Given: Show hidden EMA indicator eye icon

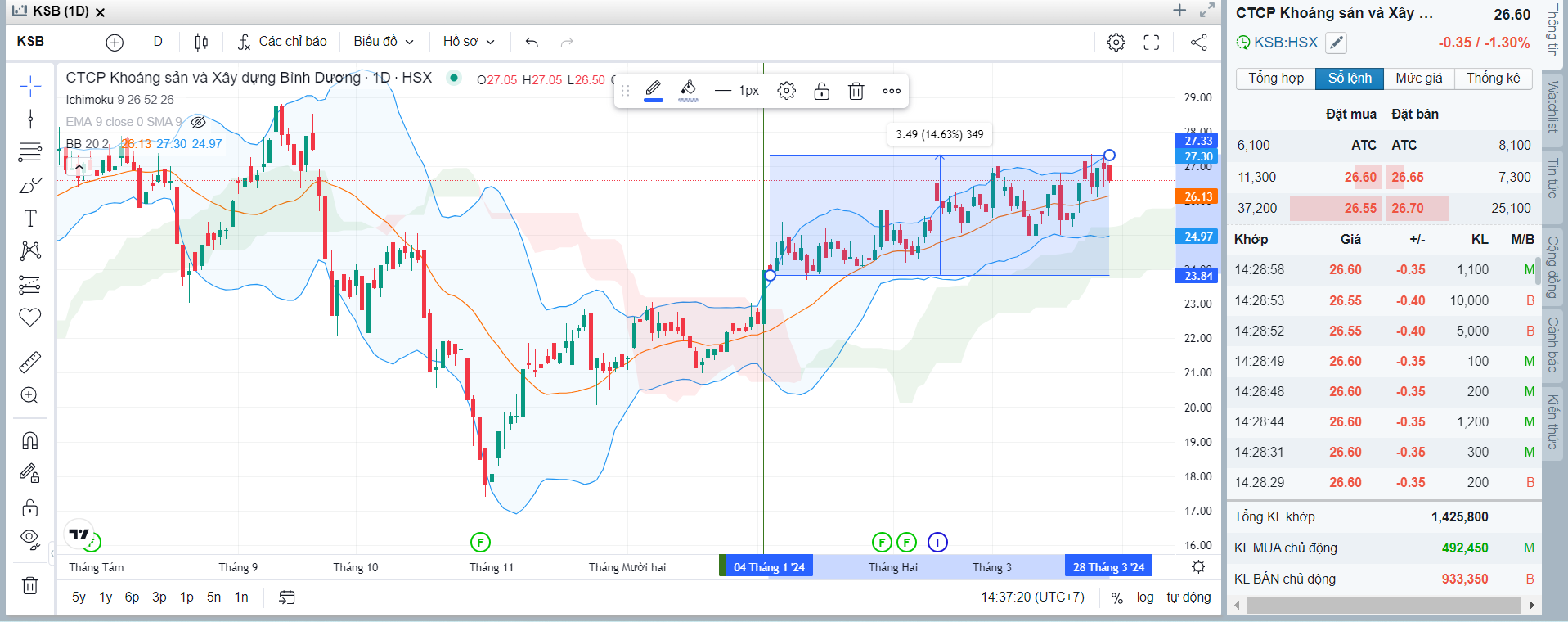Looking at the screenshot, I should pyautogui.click(x=198, y=122).
